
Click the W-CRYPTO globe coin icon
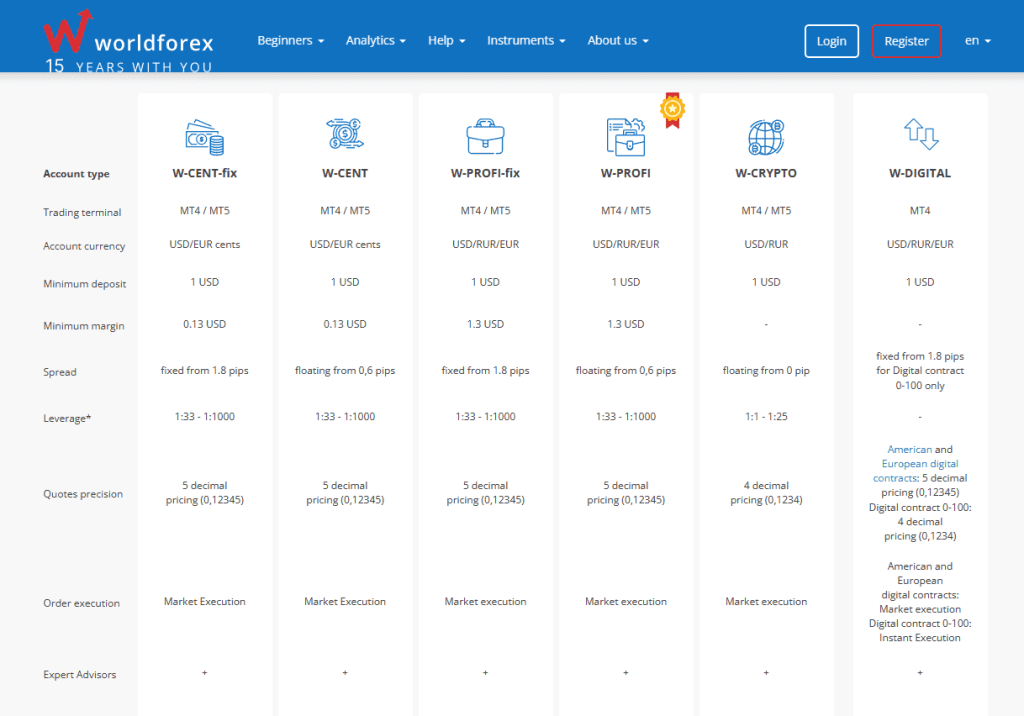tap(766, 137)
